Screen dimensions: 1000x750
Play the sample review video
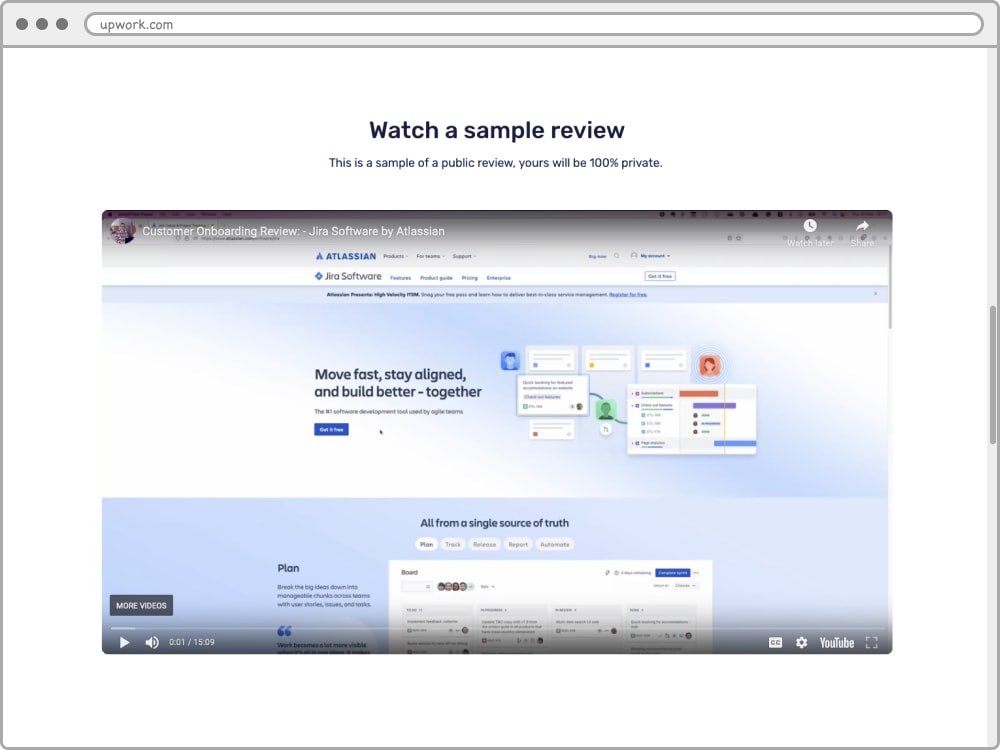tap(124, 642)
